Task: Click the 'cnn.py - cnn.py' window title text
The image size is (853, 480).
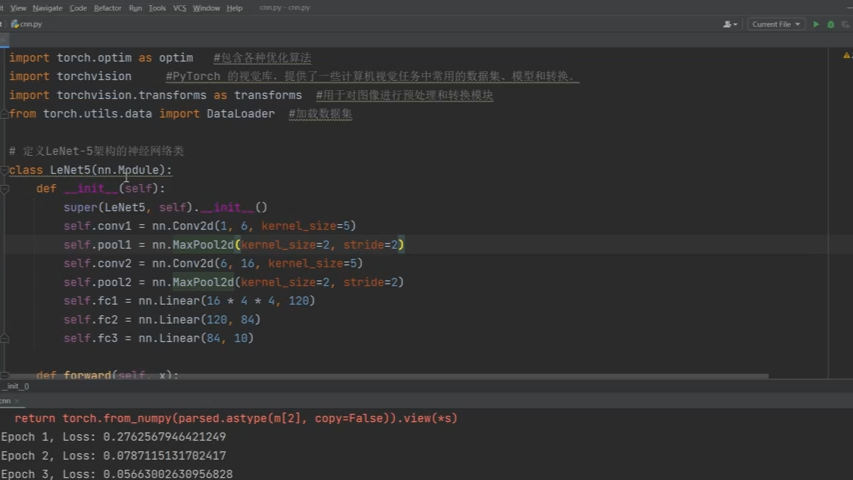Action: point(285,8)
